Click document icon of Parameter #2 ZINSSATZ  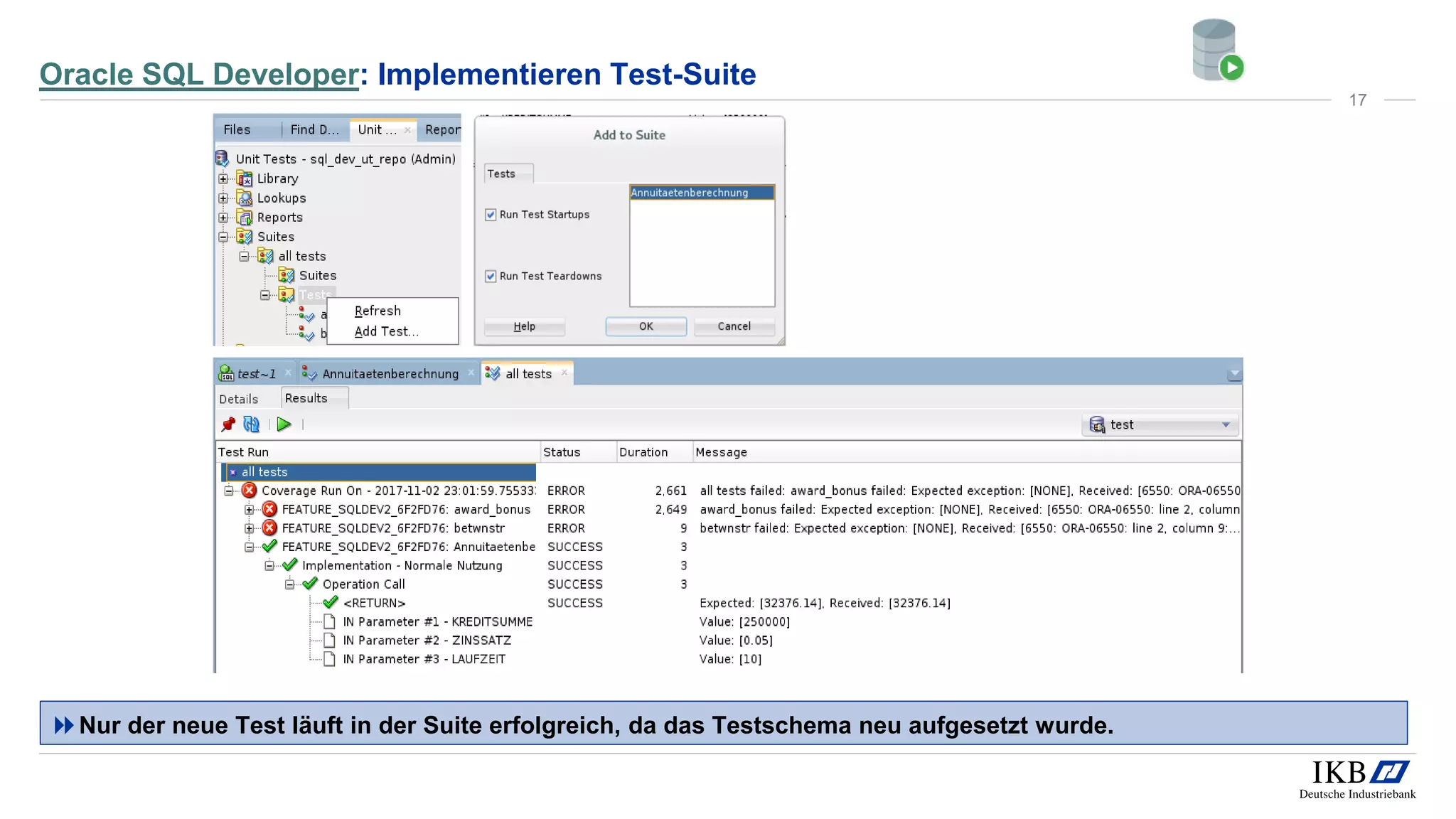point(330,640)
